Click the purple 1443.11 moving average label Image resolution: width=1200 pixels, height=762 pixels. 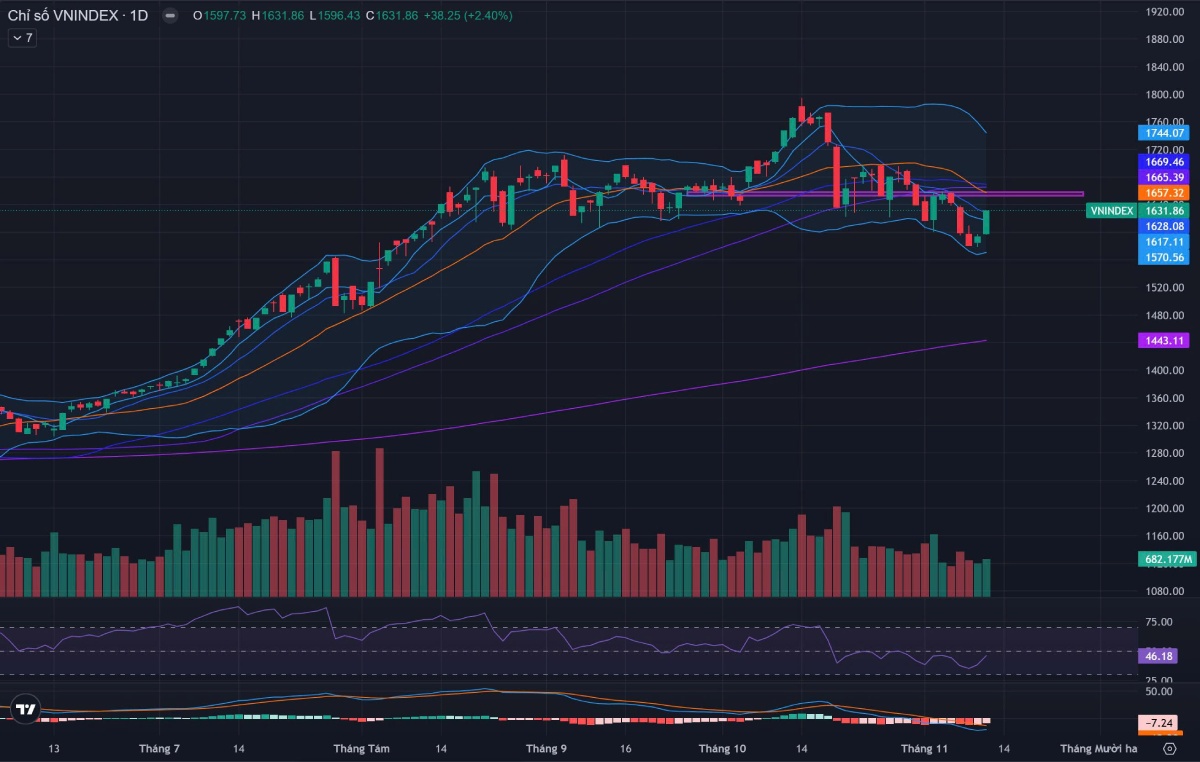(x=1164, y=341)
